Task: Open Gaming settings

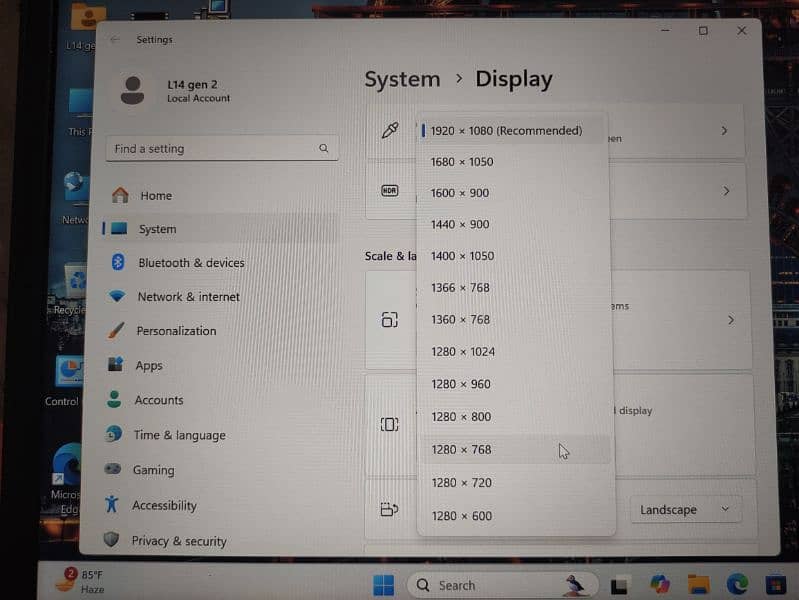Action: tap(153, 470)
